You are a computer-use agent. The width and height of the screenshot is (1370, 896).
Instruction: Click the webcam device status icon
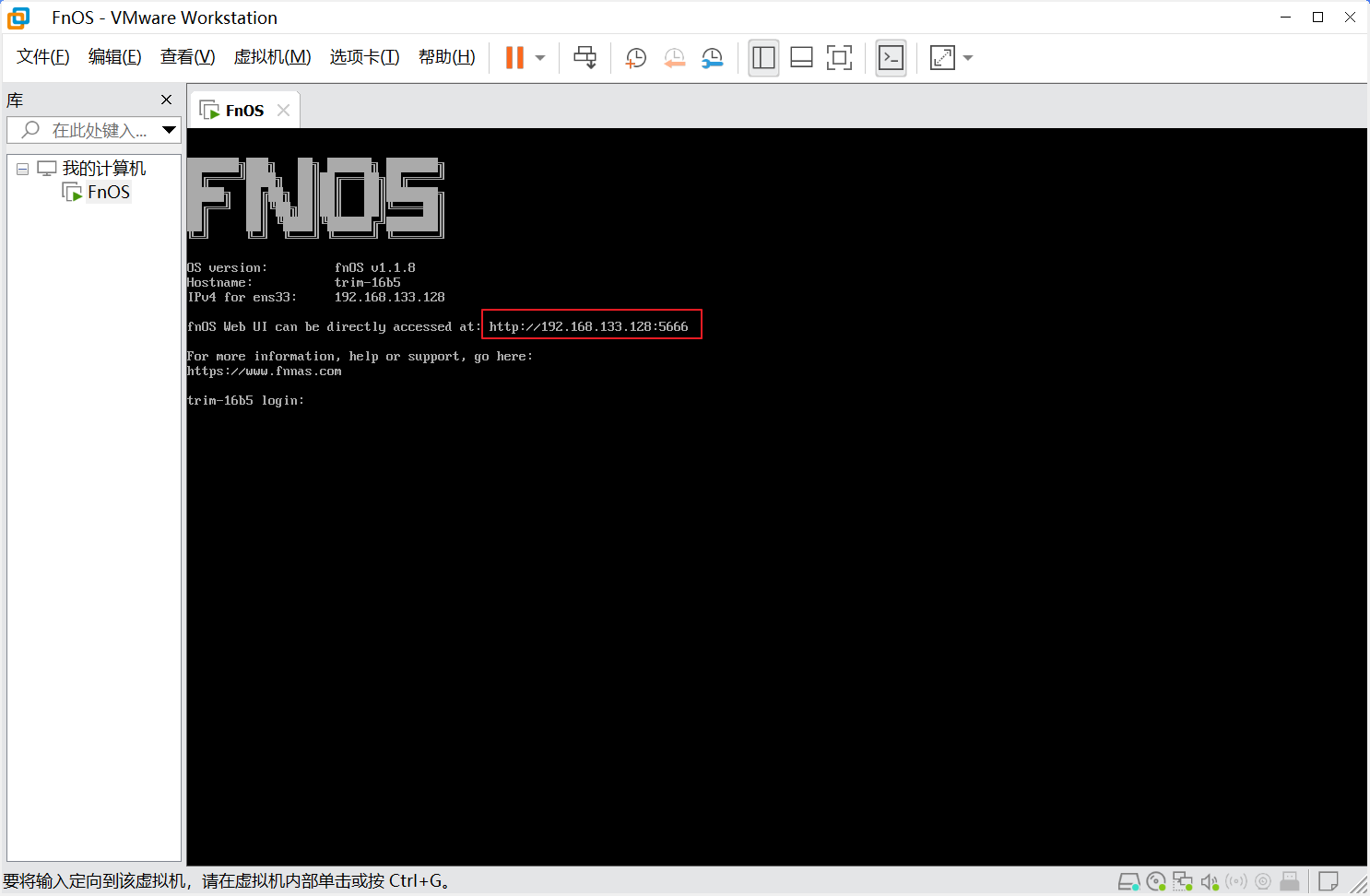1263,881
